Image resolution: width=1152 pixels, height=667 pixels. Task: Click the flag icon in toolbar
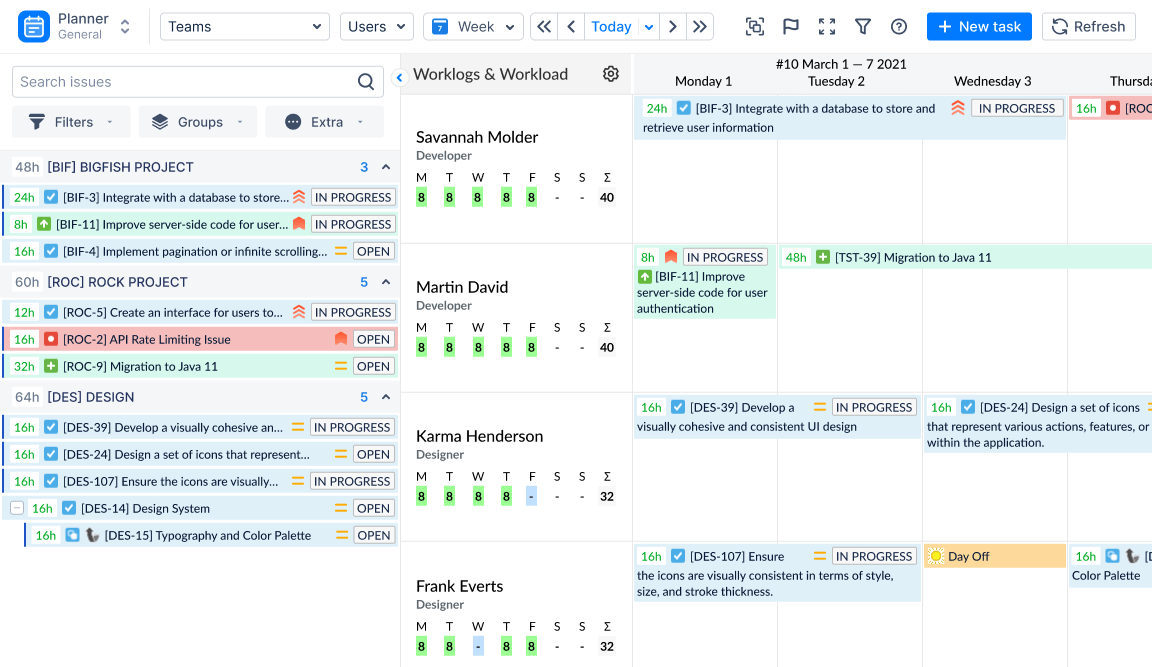coord(791,27)
